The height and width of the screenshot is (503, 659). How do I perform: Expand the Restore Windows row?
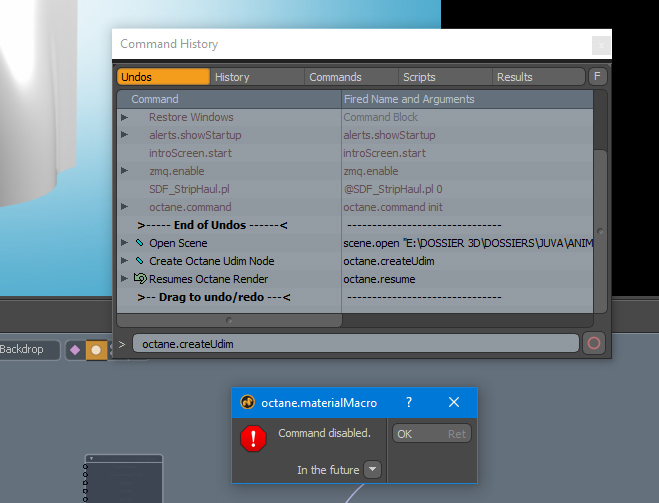(x=124, y=117)
